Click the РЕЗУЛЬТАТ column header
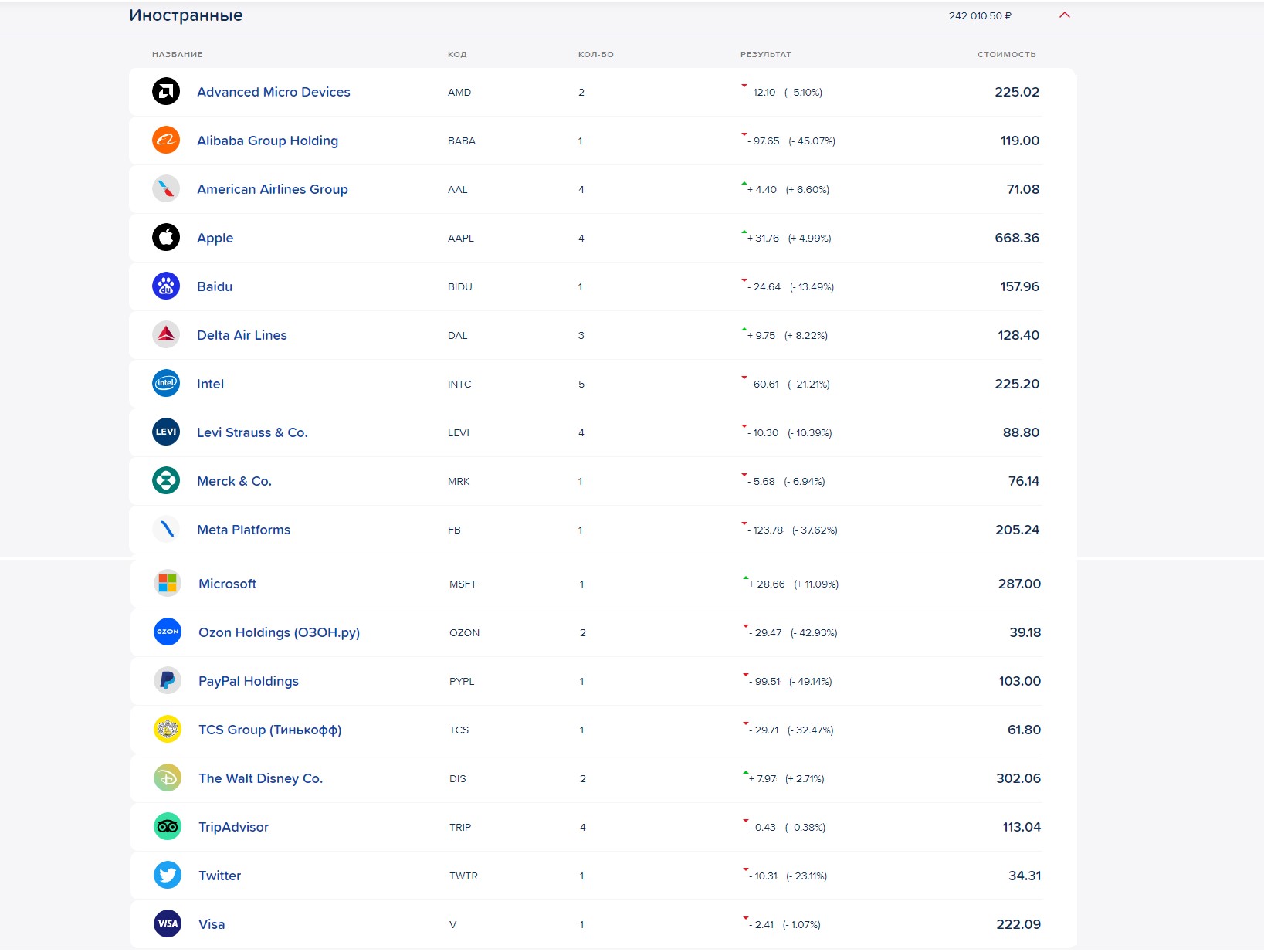This screenshot has width=1264, height=952. point(765,55)
